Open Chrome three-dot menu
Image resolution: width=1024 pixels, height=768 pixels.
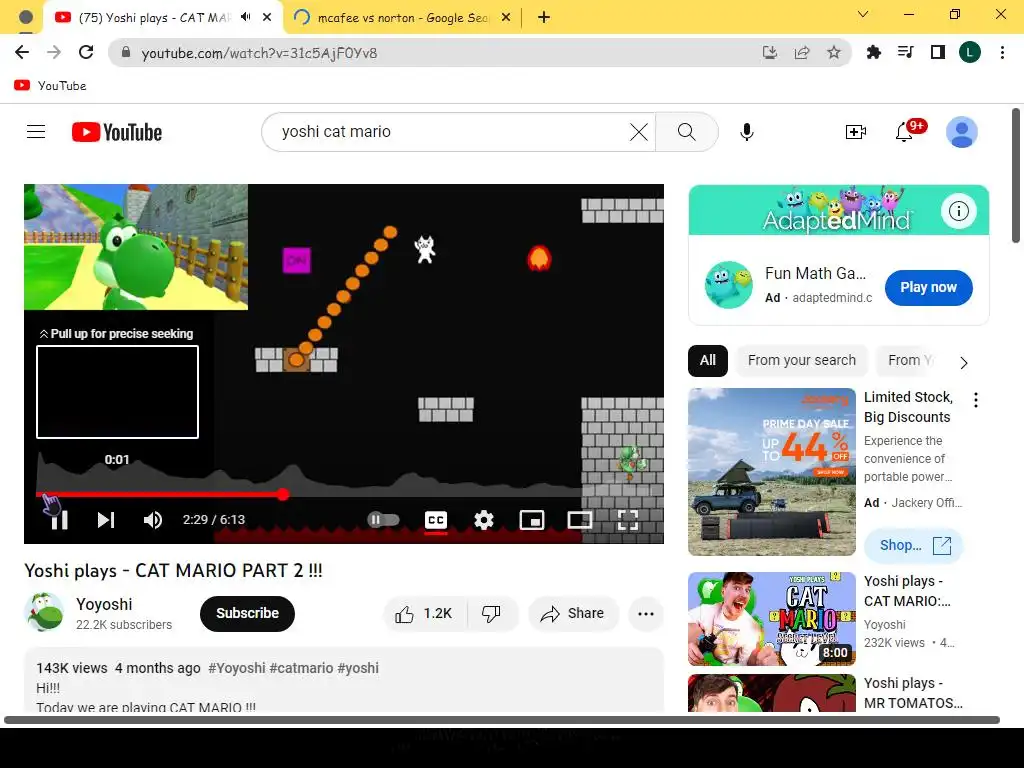click(1002, 52)
